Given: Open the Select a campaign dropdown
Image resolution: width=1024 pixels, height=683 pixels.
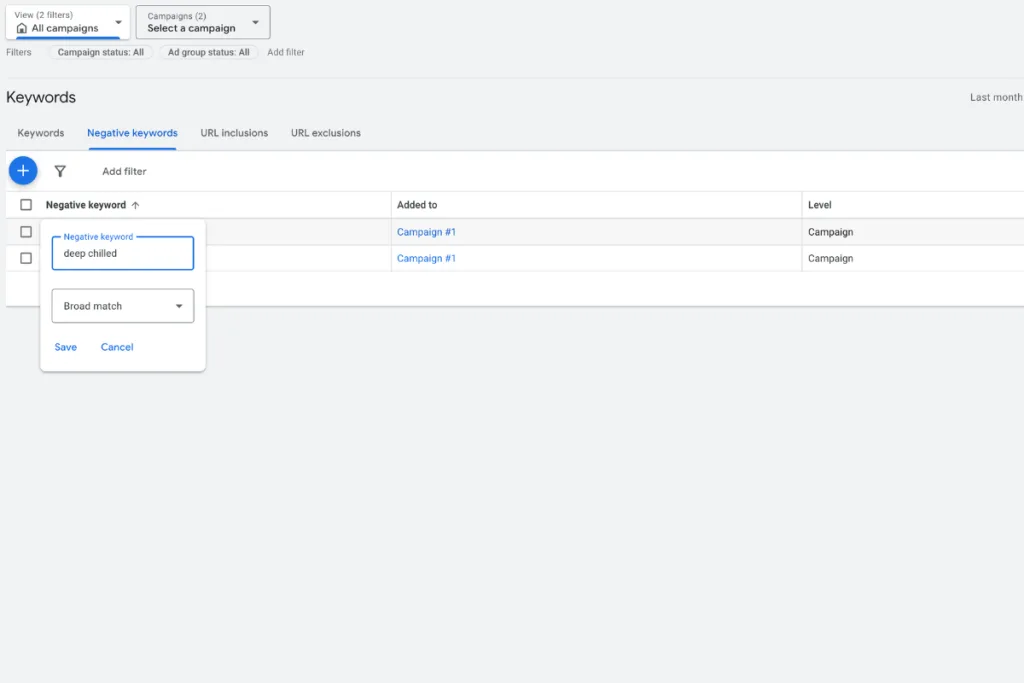Looking at the screenshot, I should (x=203, y=22).
